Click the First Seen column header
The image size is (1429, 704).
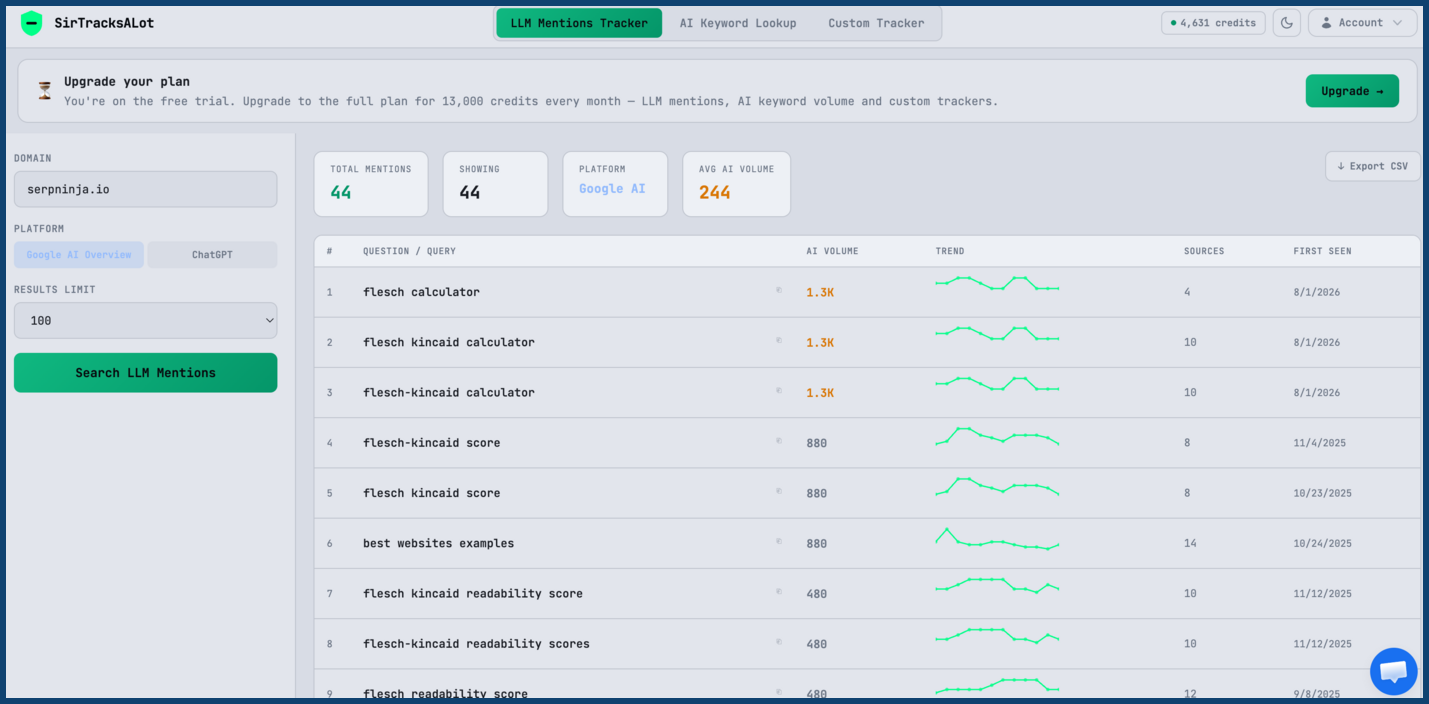pyautogui.click(x=1322, y=251)
